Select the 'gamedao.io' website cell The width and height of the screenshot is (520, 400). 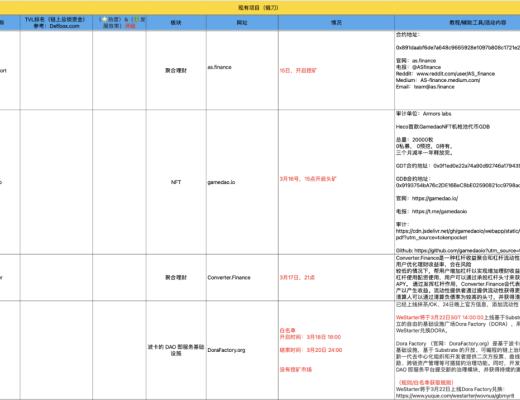point(242,182)
